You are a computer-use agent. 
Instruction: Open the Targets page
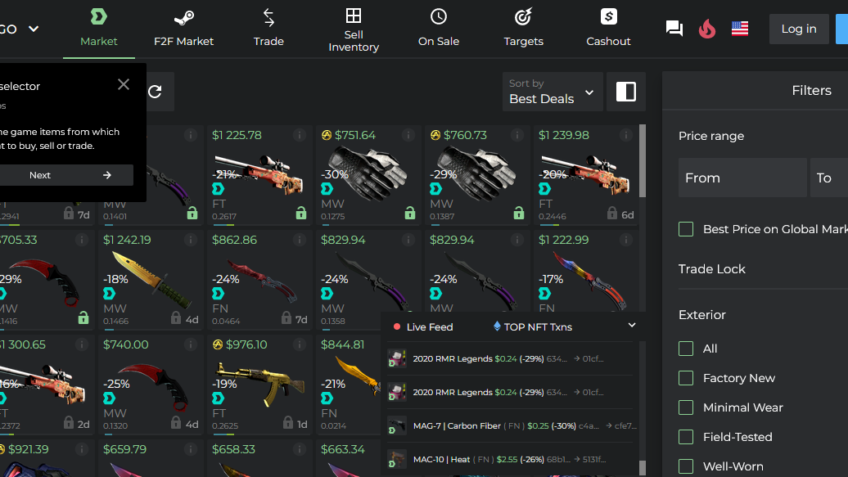(x=523, y=29)
